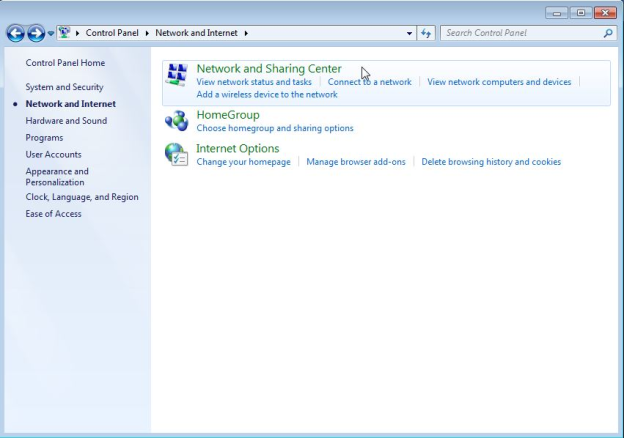Go back with the Back arrow button
The height and width of the screenshot is (438, 624).
pyautogui.click(x=16, y=33)
